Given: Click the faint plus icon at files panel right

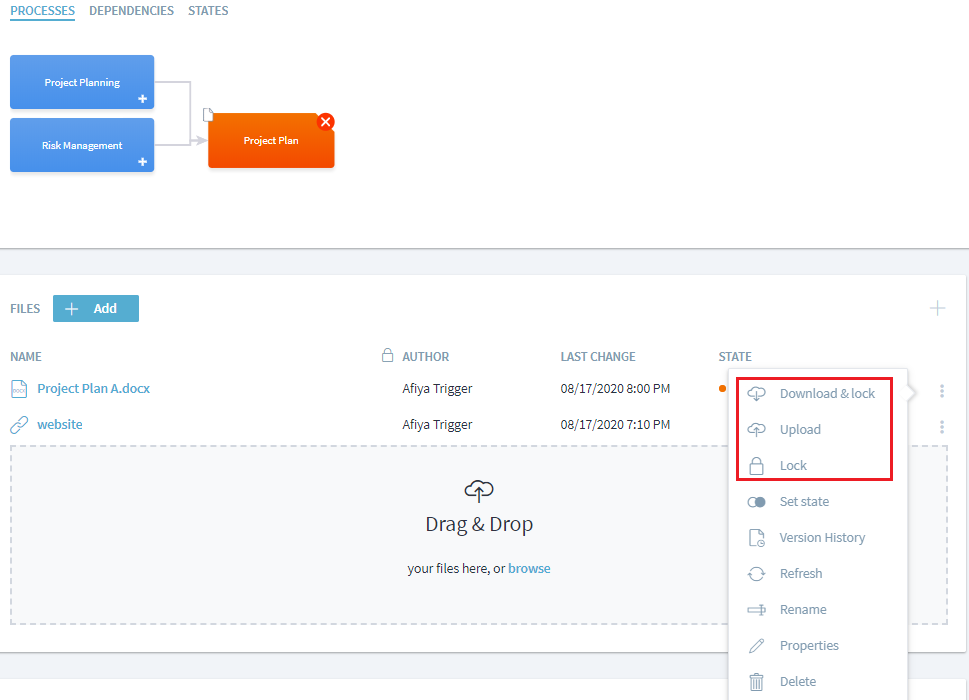Looking at the screenshot, I should click(x=937, y=308).
